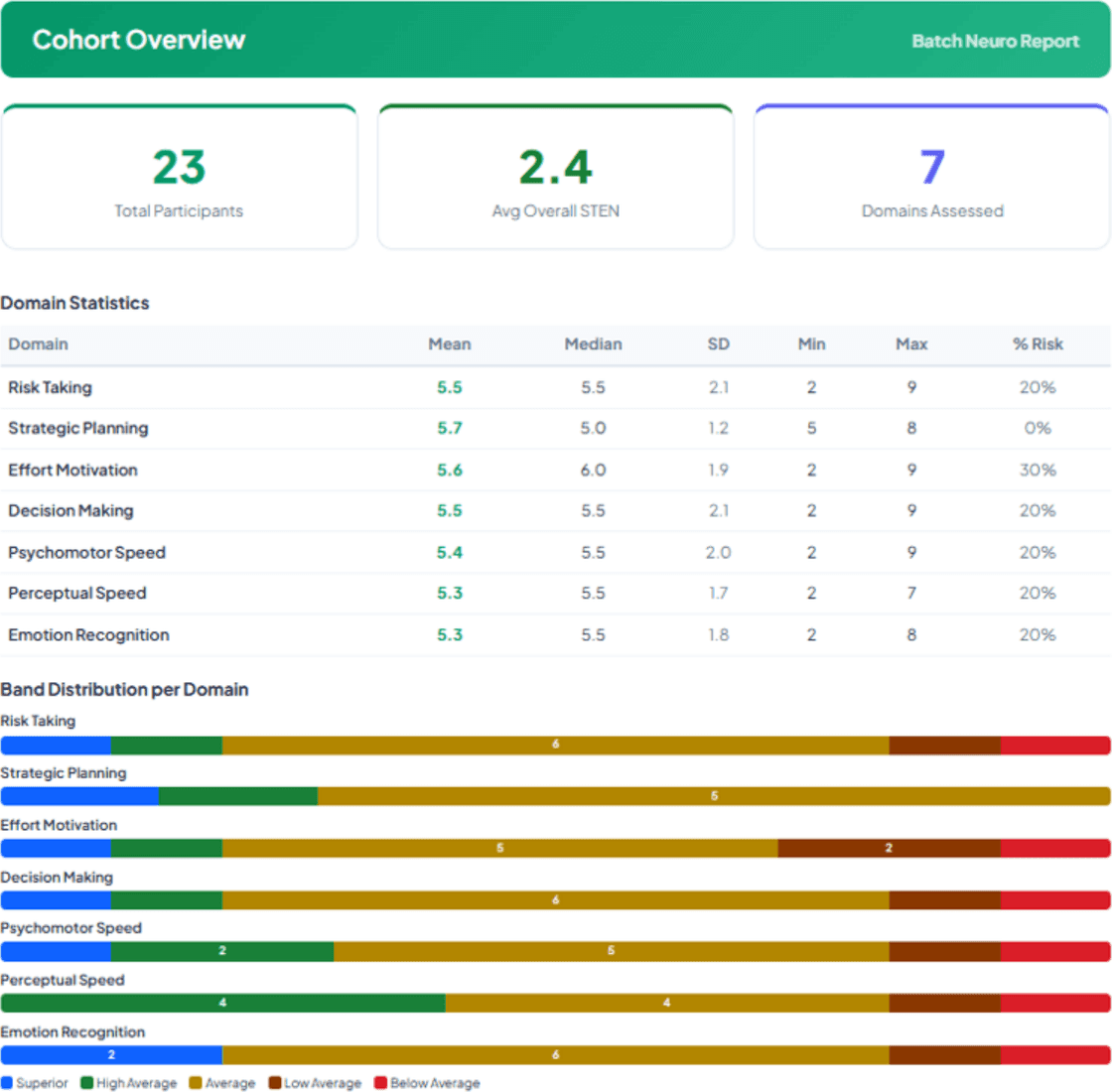Click the Strategic Planning bar's green High Average segment

coord(238,796)
